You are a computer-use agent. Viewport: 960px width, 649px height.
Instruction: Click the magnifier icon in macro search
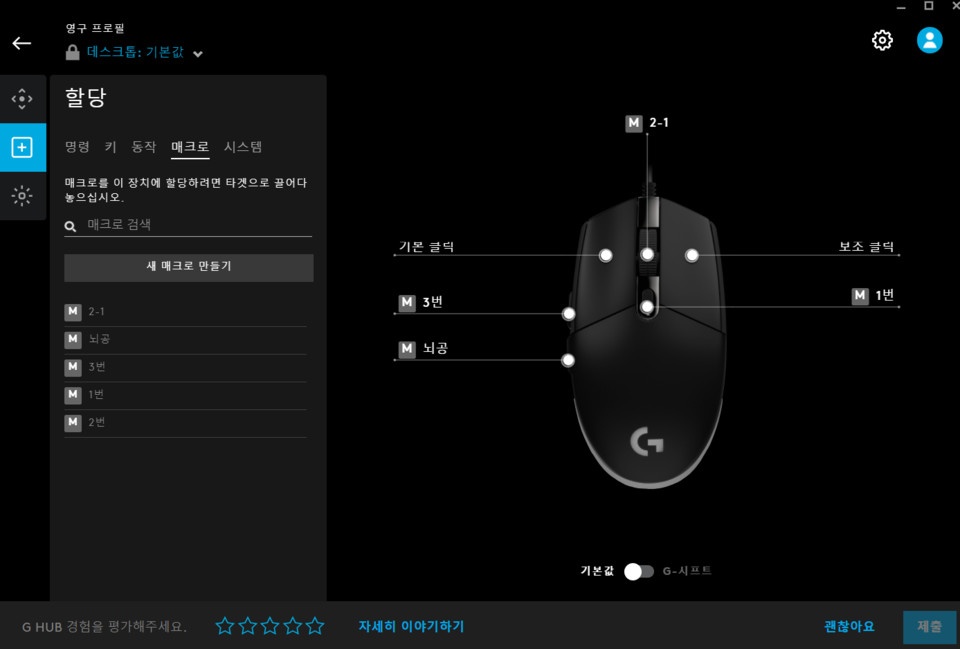pyautogui.click(x=71, y=227)
